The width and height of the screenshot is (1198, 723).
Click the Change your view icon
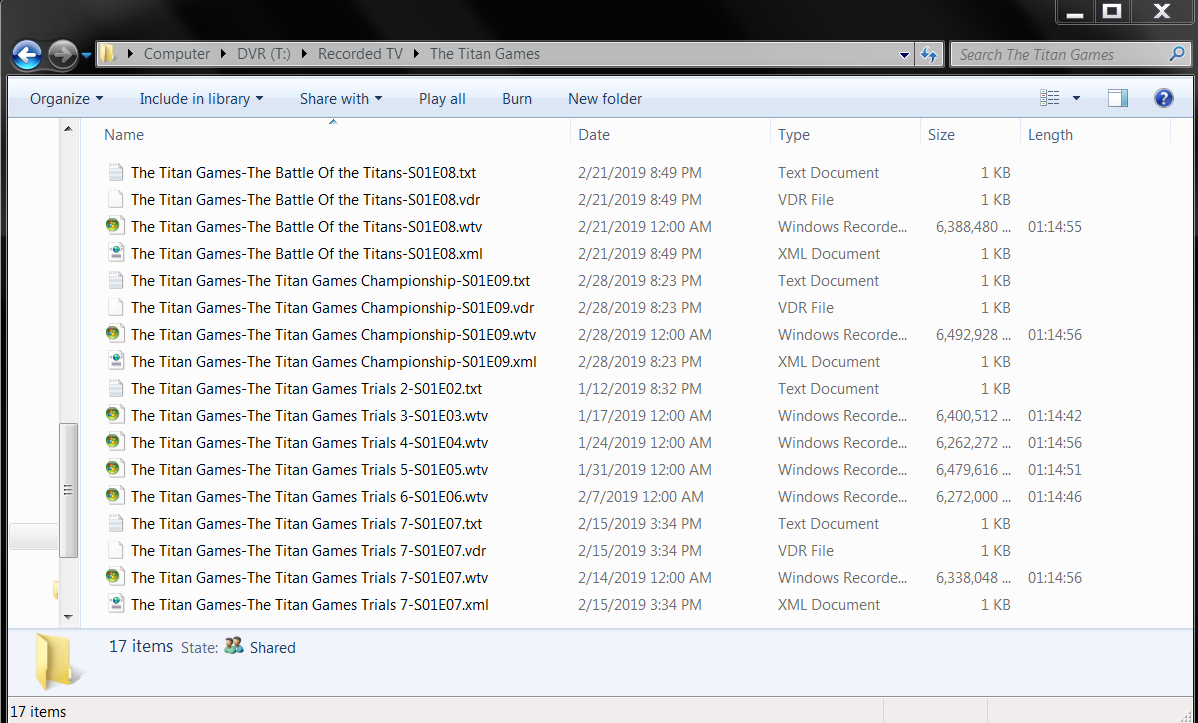1049,98
